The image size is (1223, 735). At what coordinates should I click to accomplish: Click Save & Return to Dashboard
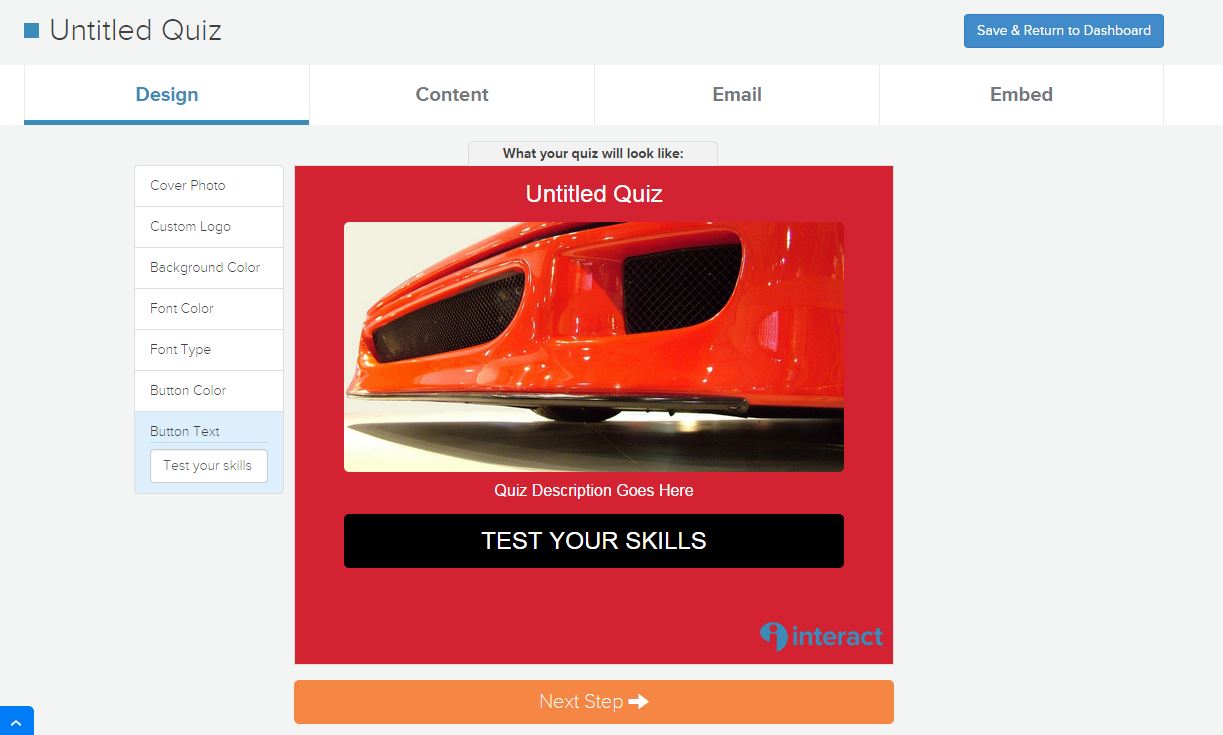pos(1064,31)
